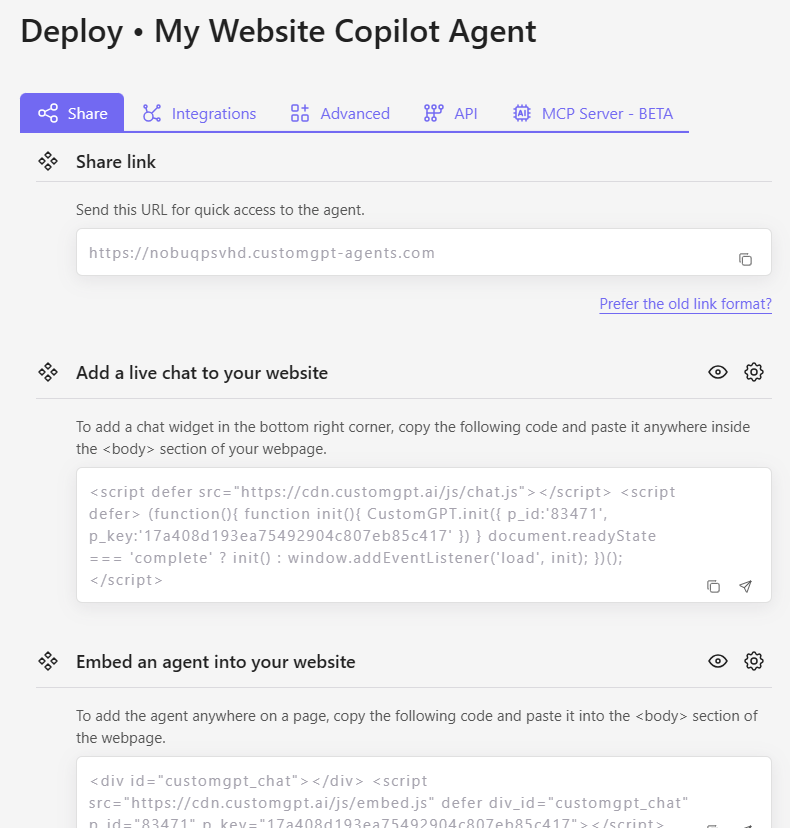Copy the live chat script code
Screen dimensions: 790x828
point(713,587)
